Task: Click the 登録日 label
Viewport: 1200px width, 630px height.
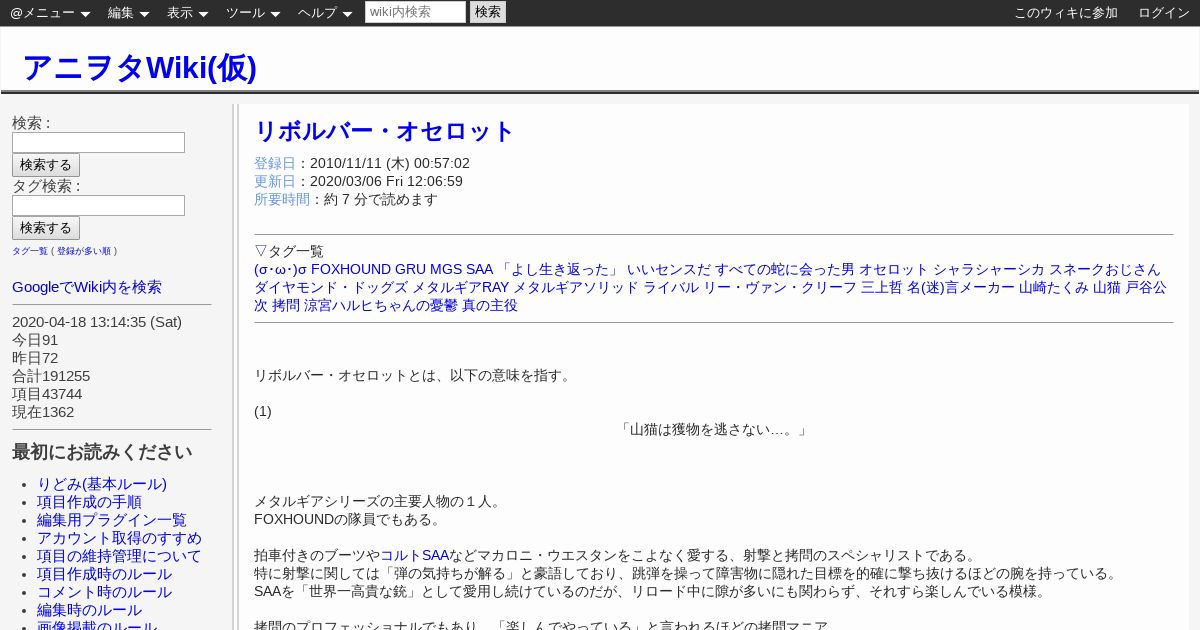Action: pos(275,163)
